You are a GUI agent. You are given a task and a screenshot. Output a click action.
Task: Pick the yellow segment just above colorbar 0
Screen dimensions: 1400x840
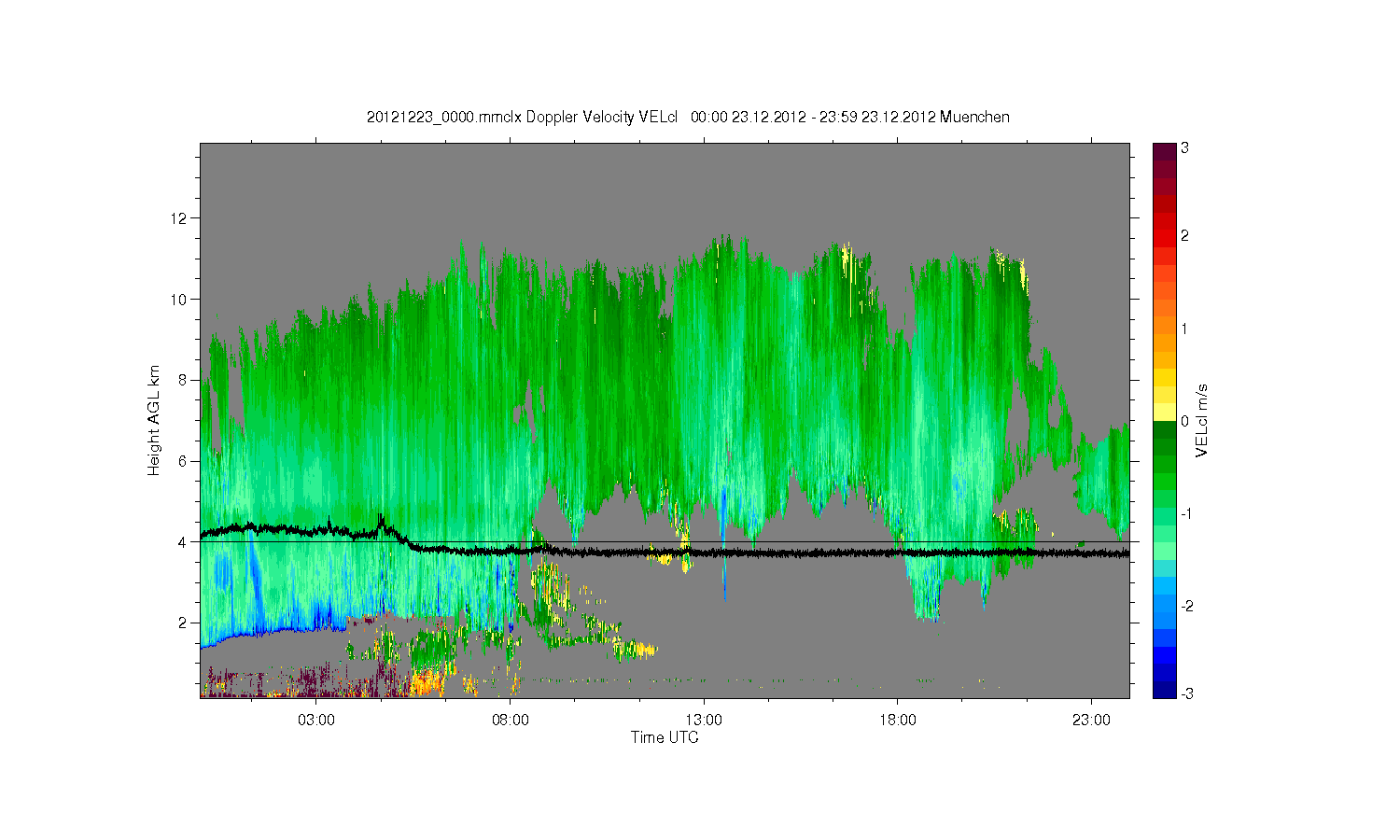(x=1164, y=412)
